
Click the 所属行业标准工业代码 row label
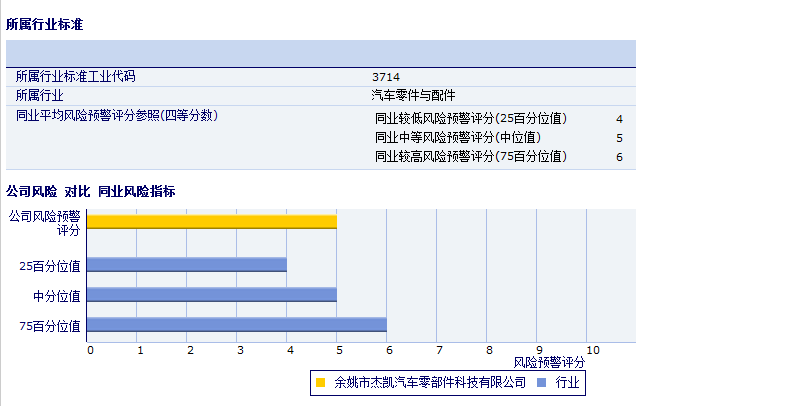pyautogui.click(x=75, y=77)
